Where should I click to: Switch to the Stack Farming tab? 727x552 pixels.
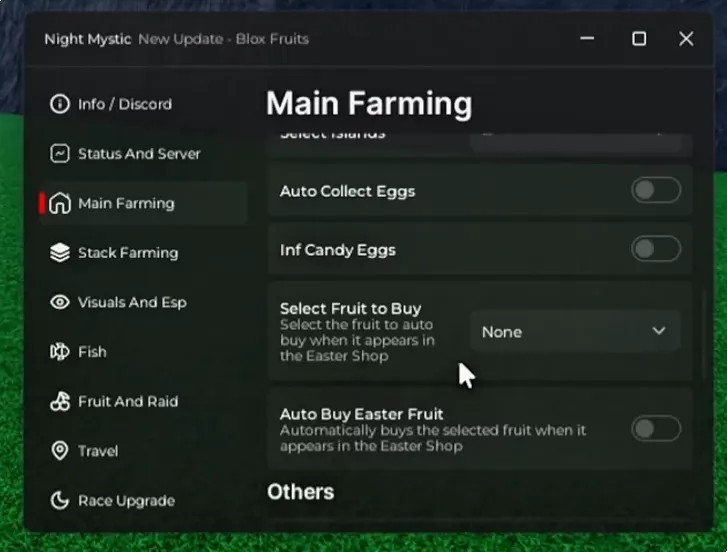pyautogui.click(x=127, y=253)
